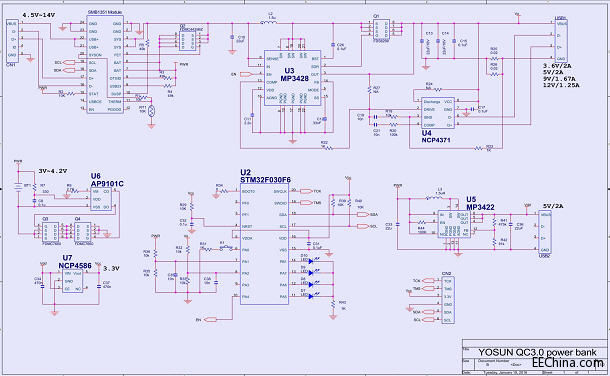Screen dimensions: 610x376
Task: Click the CN1 input connector
Action: (x=12, y=40)
